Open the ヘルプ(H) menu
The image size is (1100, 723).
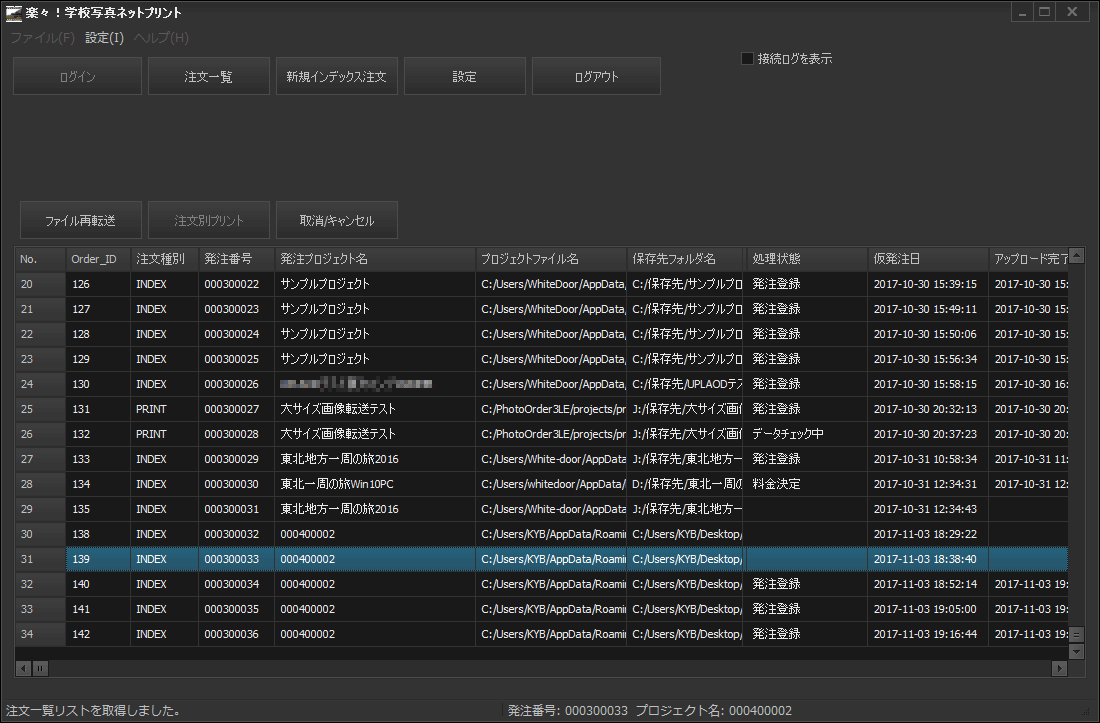click(161, 38)
